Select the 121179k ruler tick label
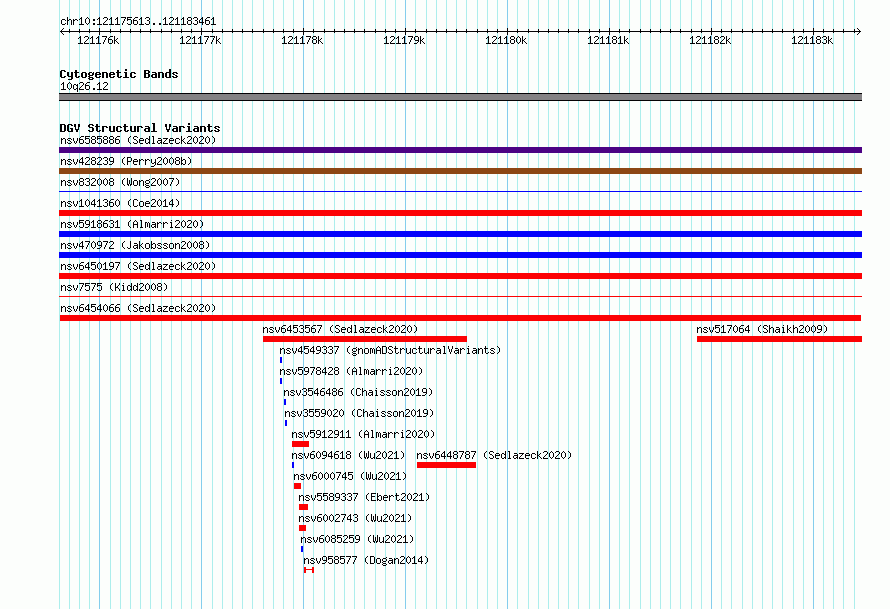The height and width of the screenshot is (609, 890). 404,40
